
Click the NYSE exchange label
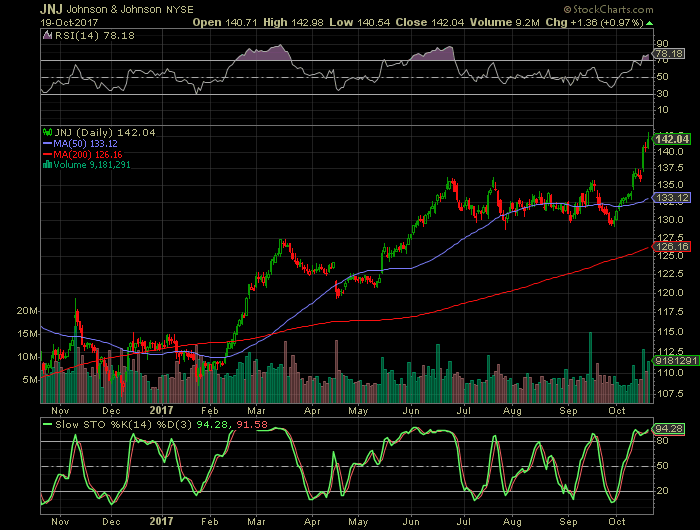click(180, 9)
